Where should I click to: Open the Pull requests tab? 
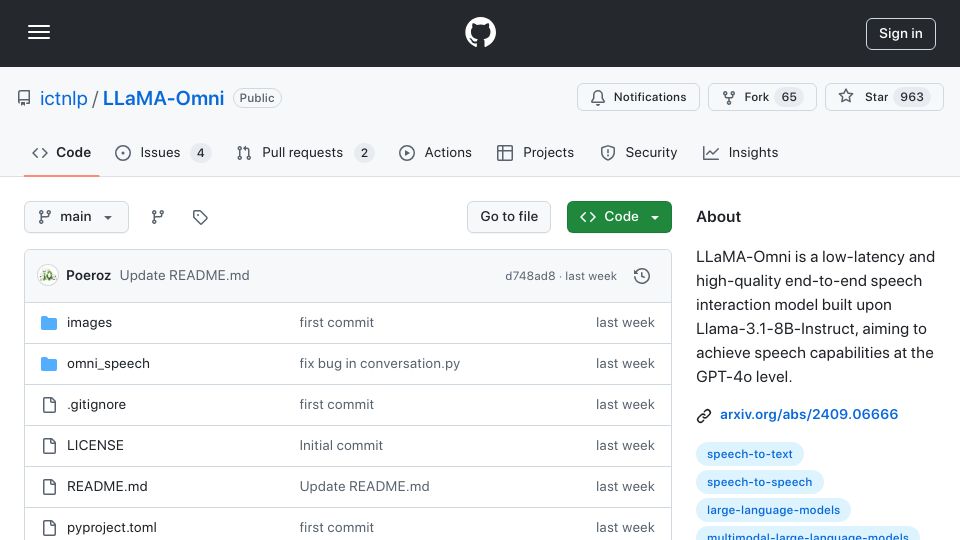(305, 152)
